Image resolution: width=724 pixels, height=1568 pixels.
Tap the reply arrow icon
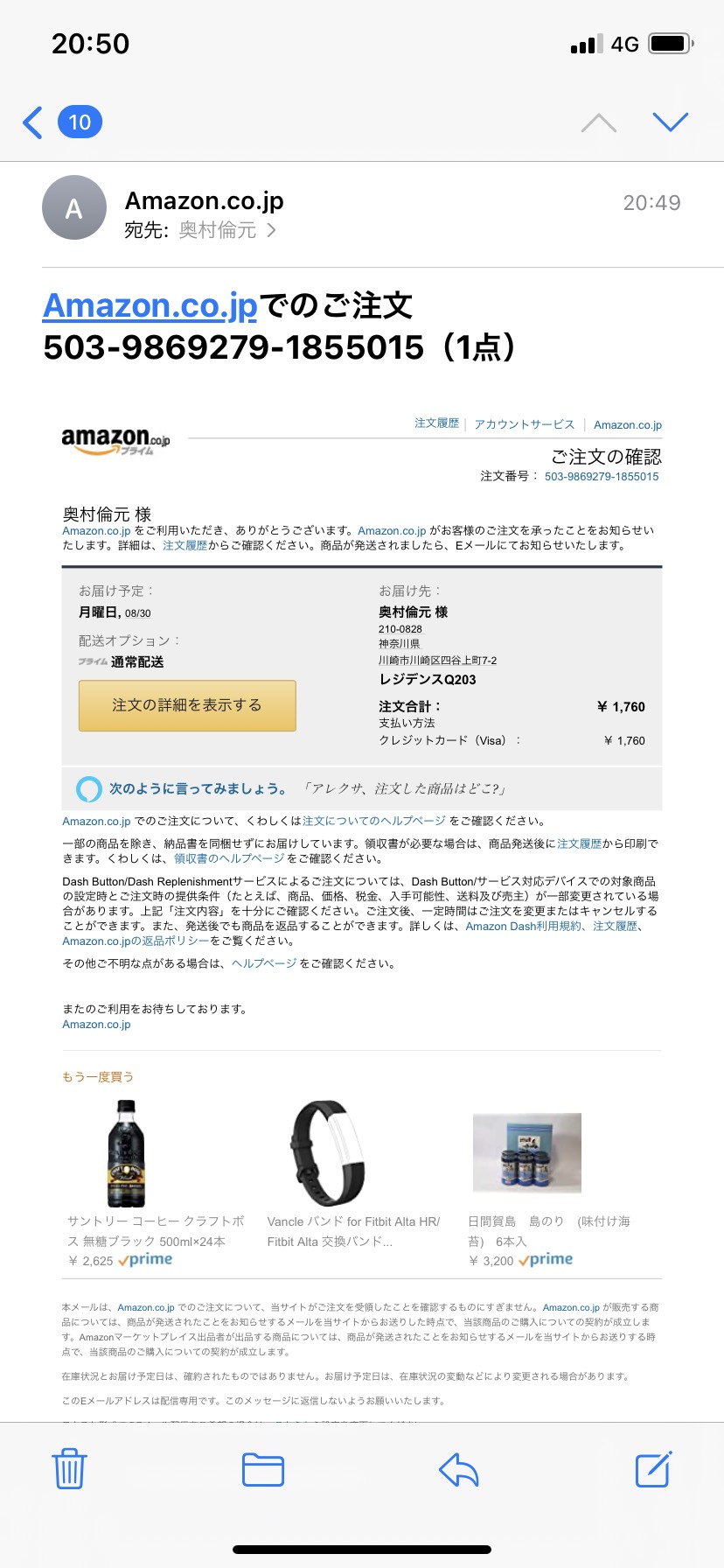click(x=459, y=1470)
